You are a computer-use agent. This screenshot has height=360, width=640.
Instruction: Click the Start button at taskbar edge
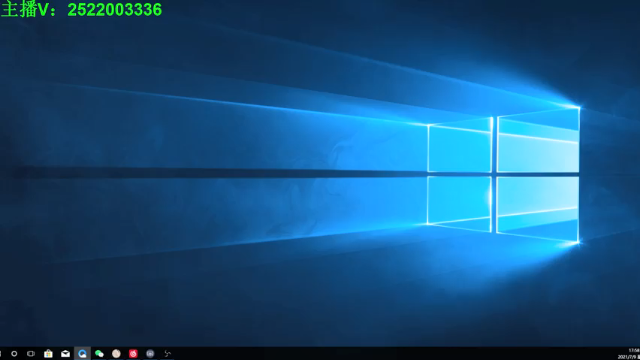[x=1, y=353]
